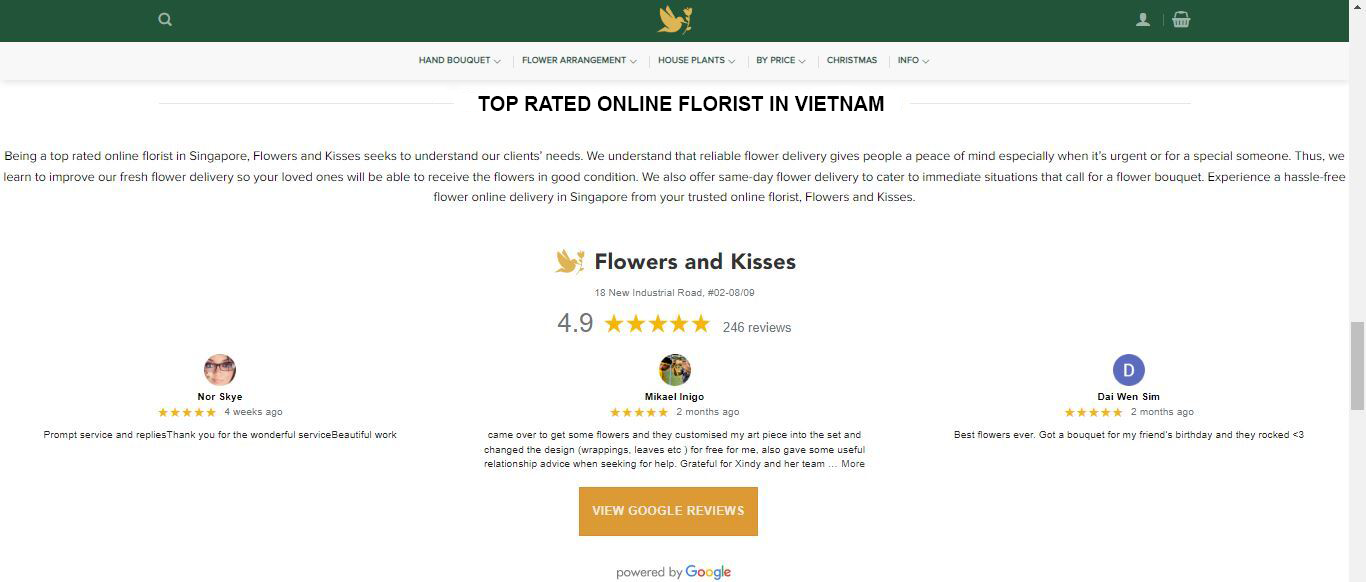Open the By Price dropdown
The width and height of the screenshot is (1366, 582).
pyautogui.click(x=780, y=61)
